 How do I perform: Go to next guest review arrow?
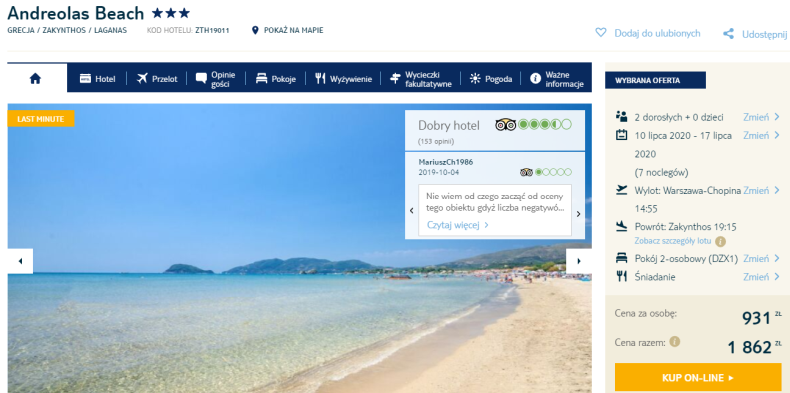tap(578, 214)
